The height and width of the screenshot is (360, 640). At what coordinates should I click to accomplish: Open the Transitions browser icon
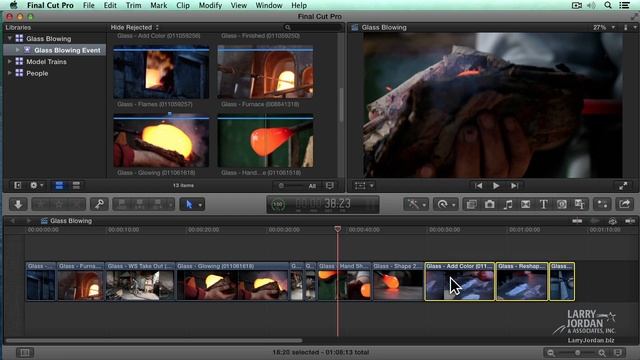click(x=525, y=204)
